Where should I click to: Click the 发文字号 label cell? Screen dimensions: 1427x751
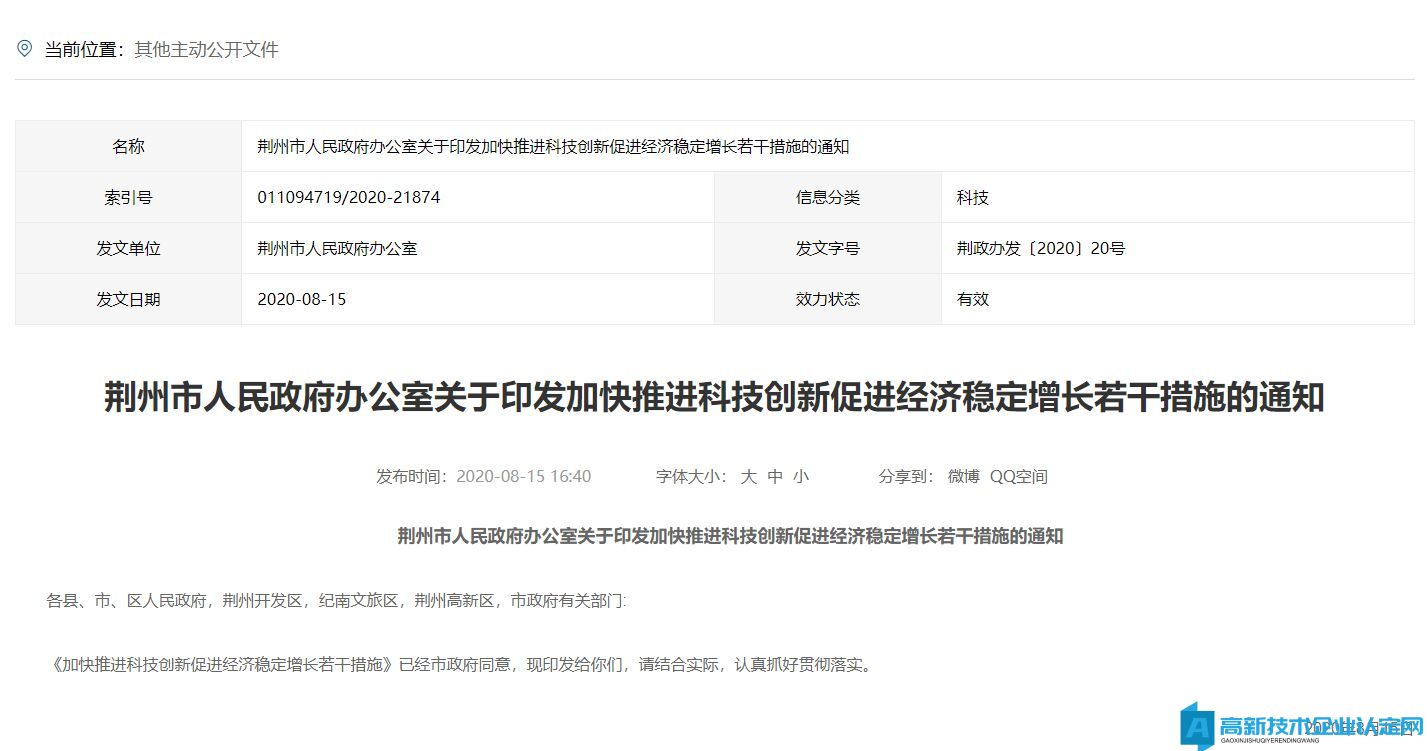(x=828, y=248)
